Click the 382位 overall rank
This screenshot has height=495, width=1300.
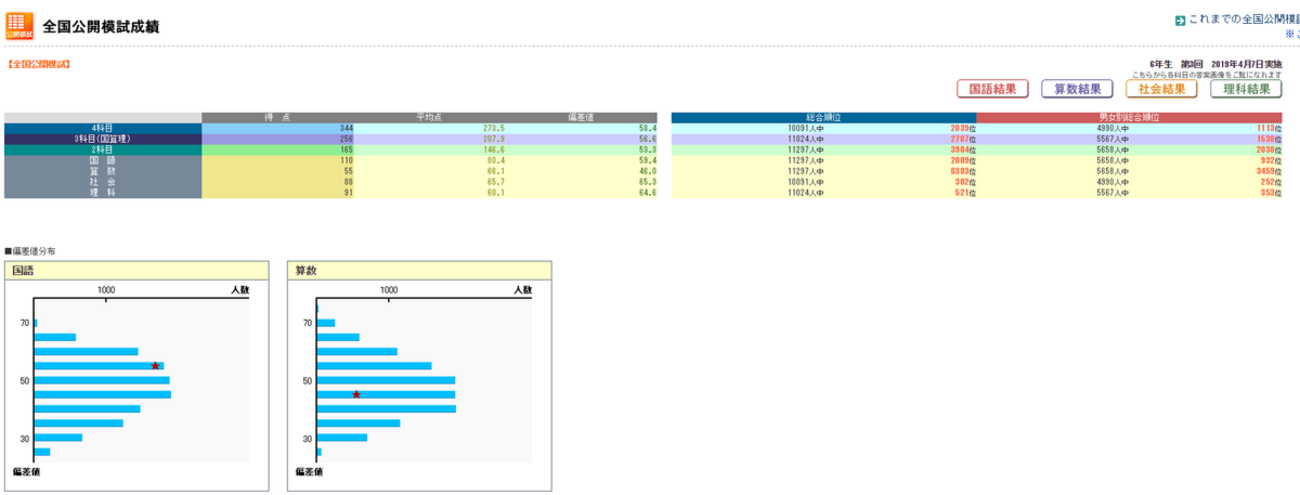coord(964,182)
